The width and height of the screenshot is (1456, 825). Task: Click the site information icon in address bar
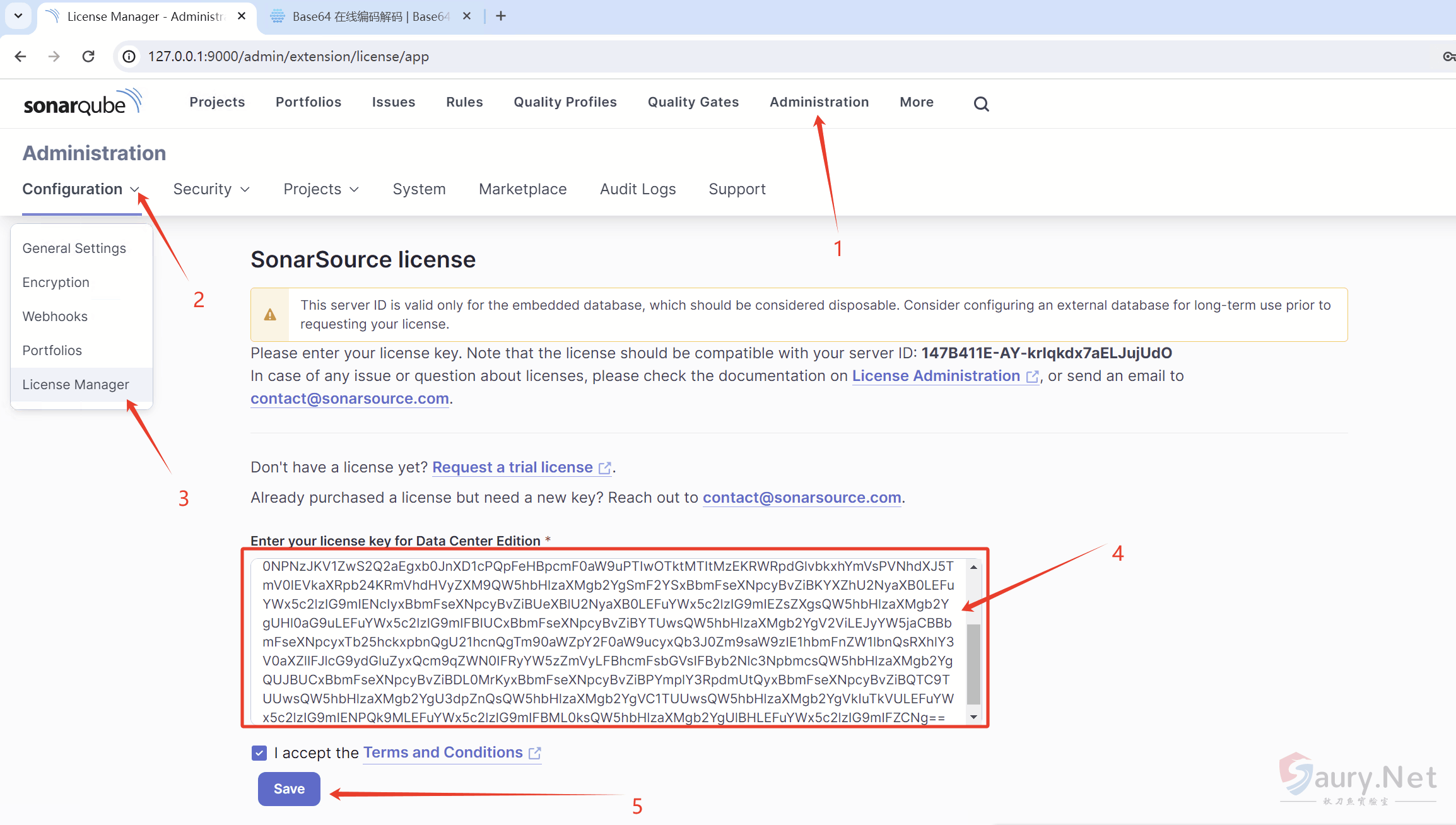click(x=129, y=57)
